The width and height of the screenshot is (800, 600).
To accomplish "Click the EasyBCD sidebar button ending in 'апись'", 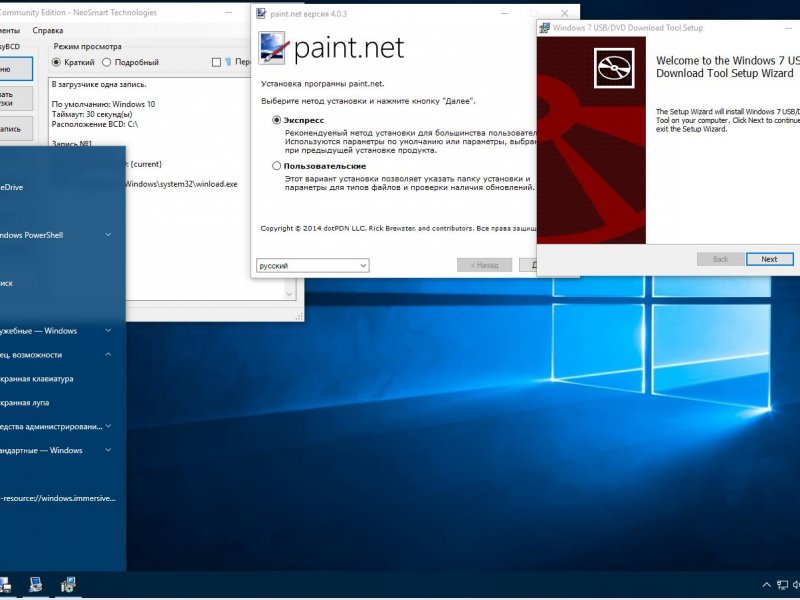I will click(x=16, y=129).
